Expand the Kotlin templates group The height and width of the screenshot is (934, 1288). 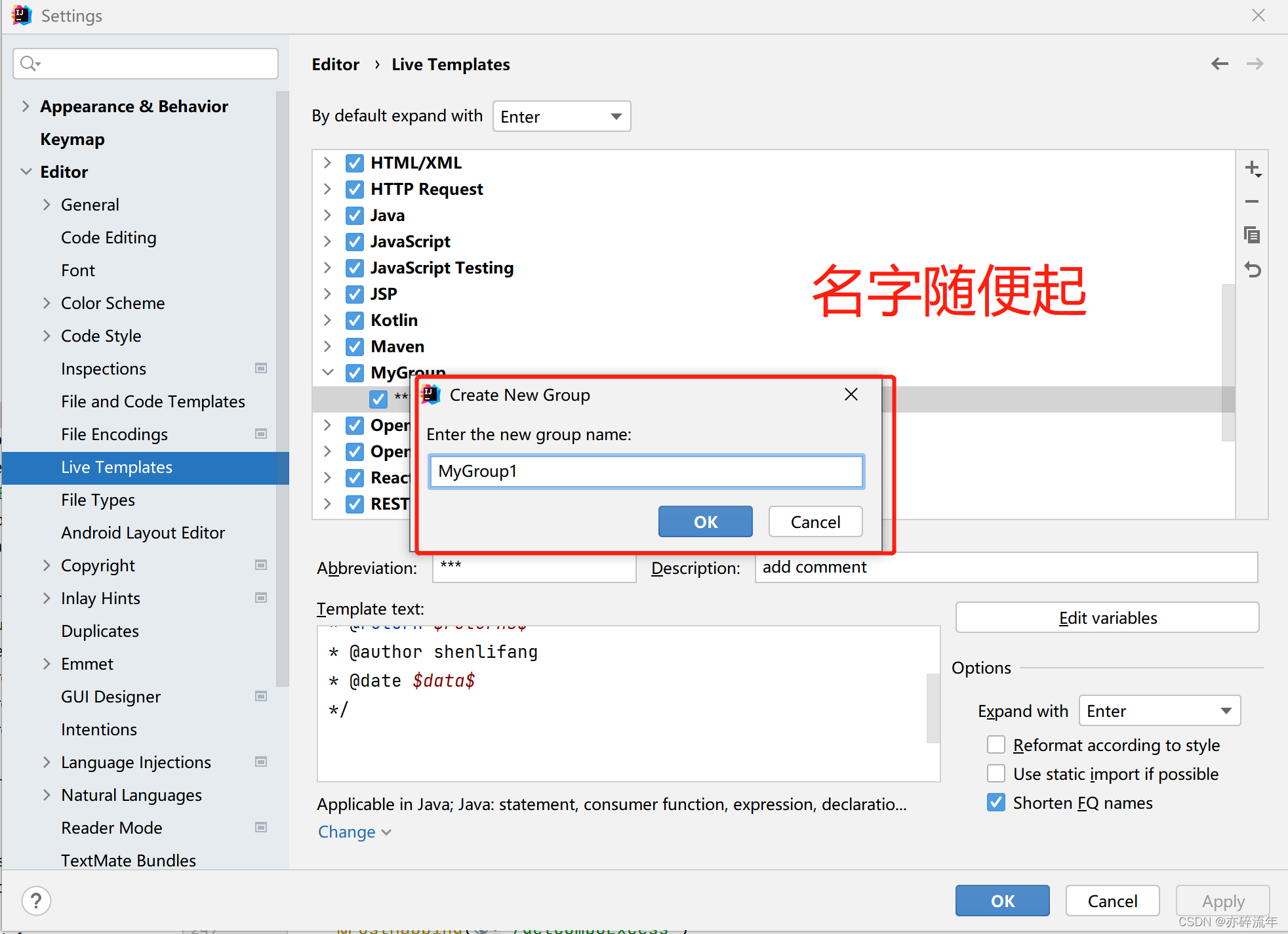pyautogui.click(x=327, y=320)
